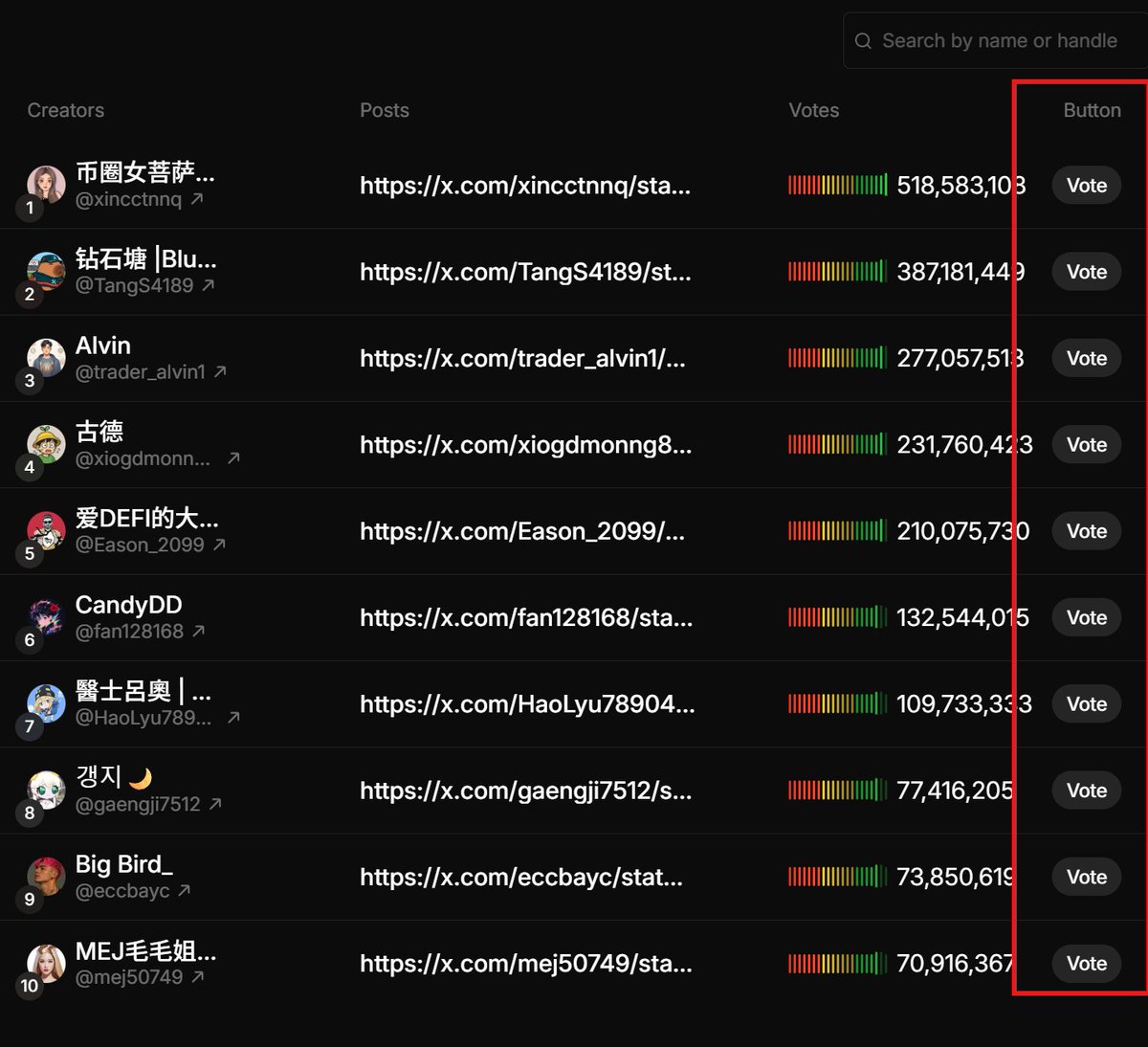Click the vote bar next to 231,760,423

tap(838, 445)
